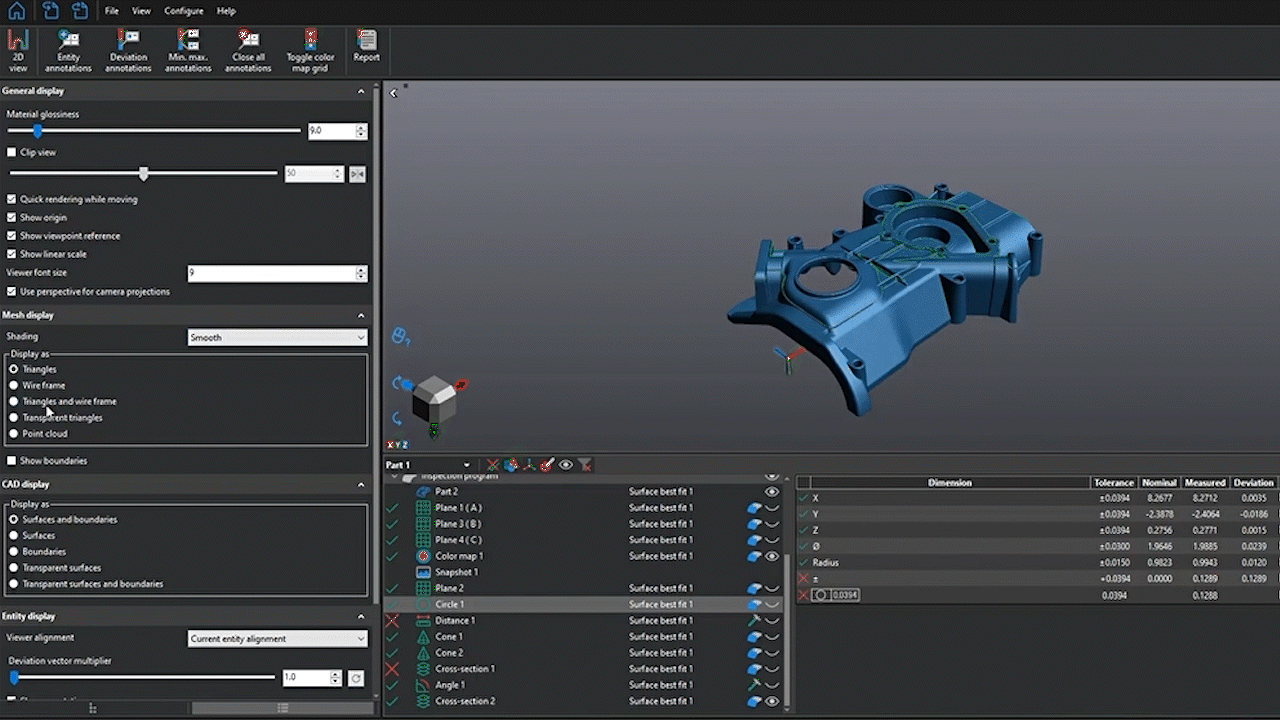Click the reset button beside deviation multiplier
1280x720 pixels.
[x=356, y=678]
